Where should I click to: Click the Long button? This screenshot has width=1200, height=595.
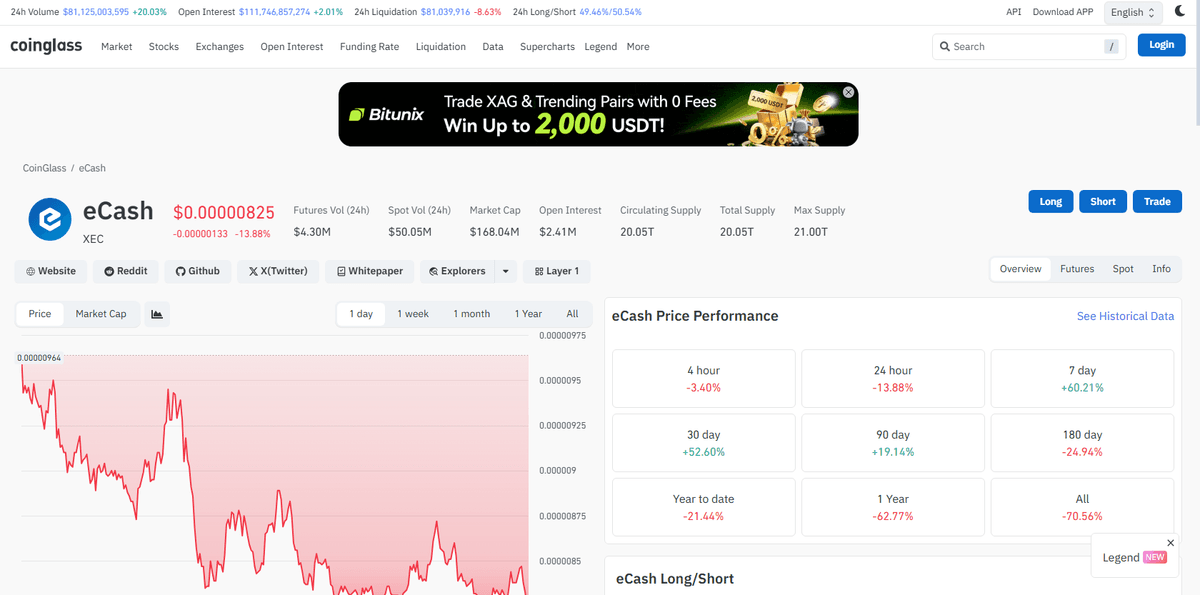[1051, 201]
